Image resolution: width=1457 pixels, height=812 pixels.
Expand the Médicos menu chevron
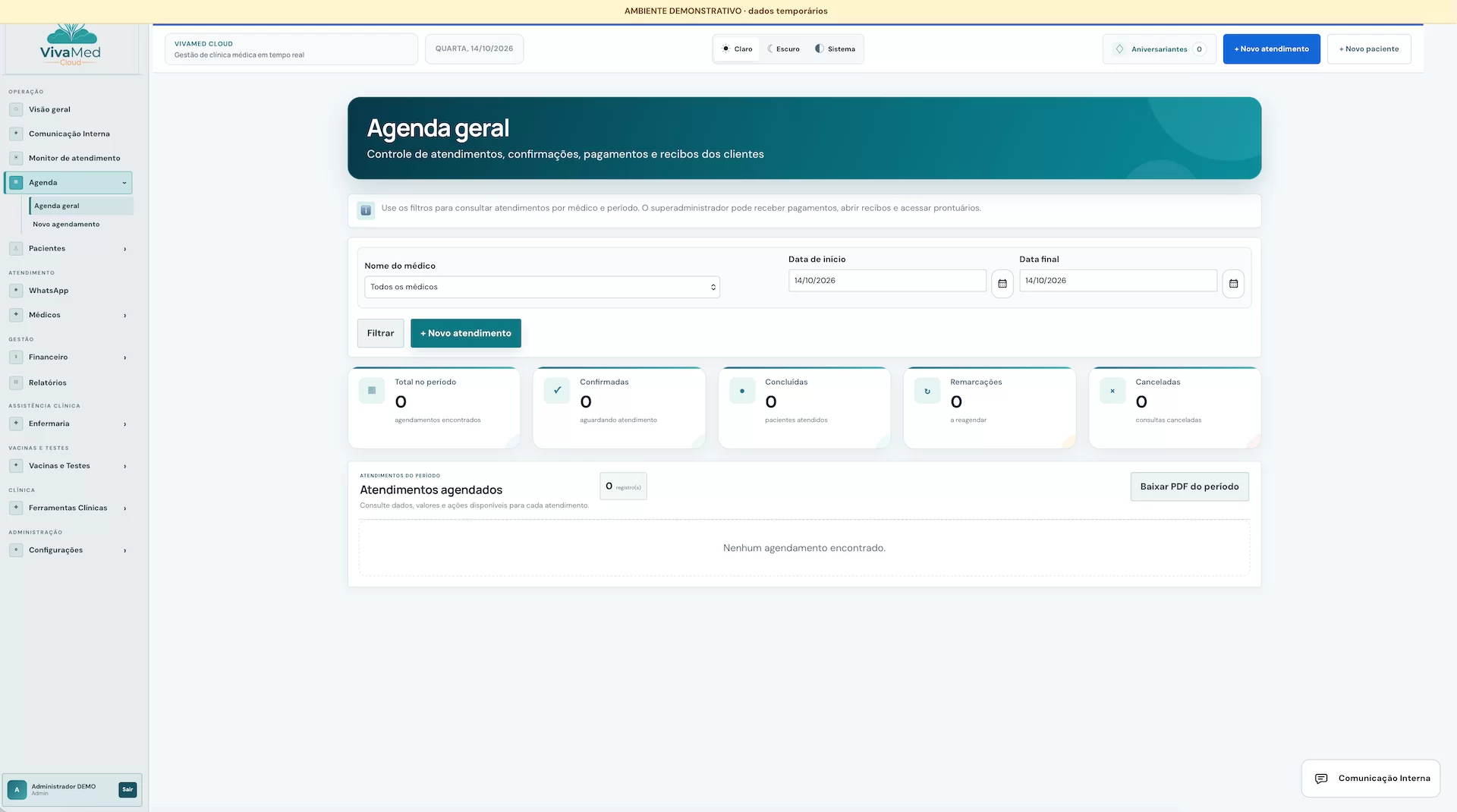(124, 316)
